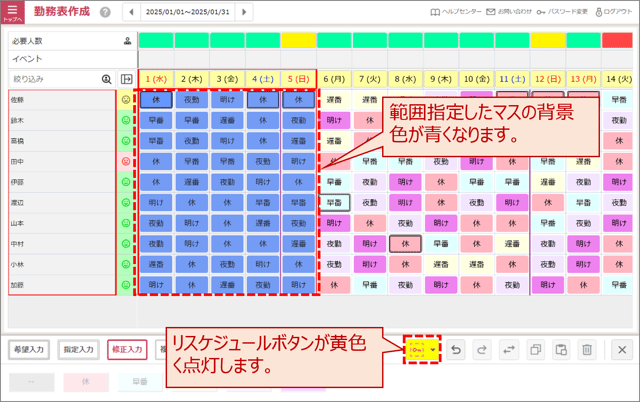Click the swap shifts icon
This screenshot has height=402, width=640.
coord(508,349)
